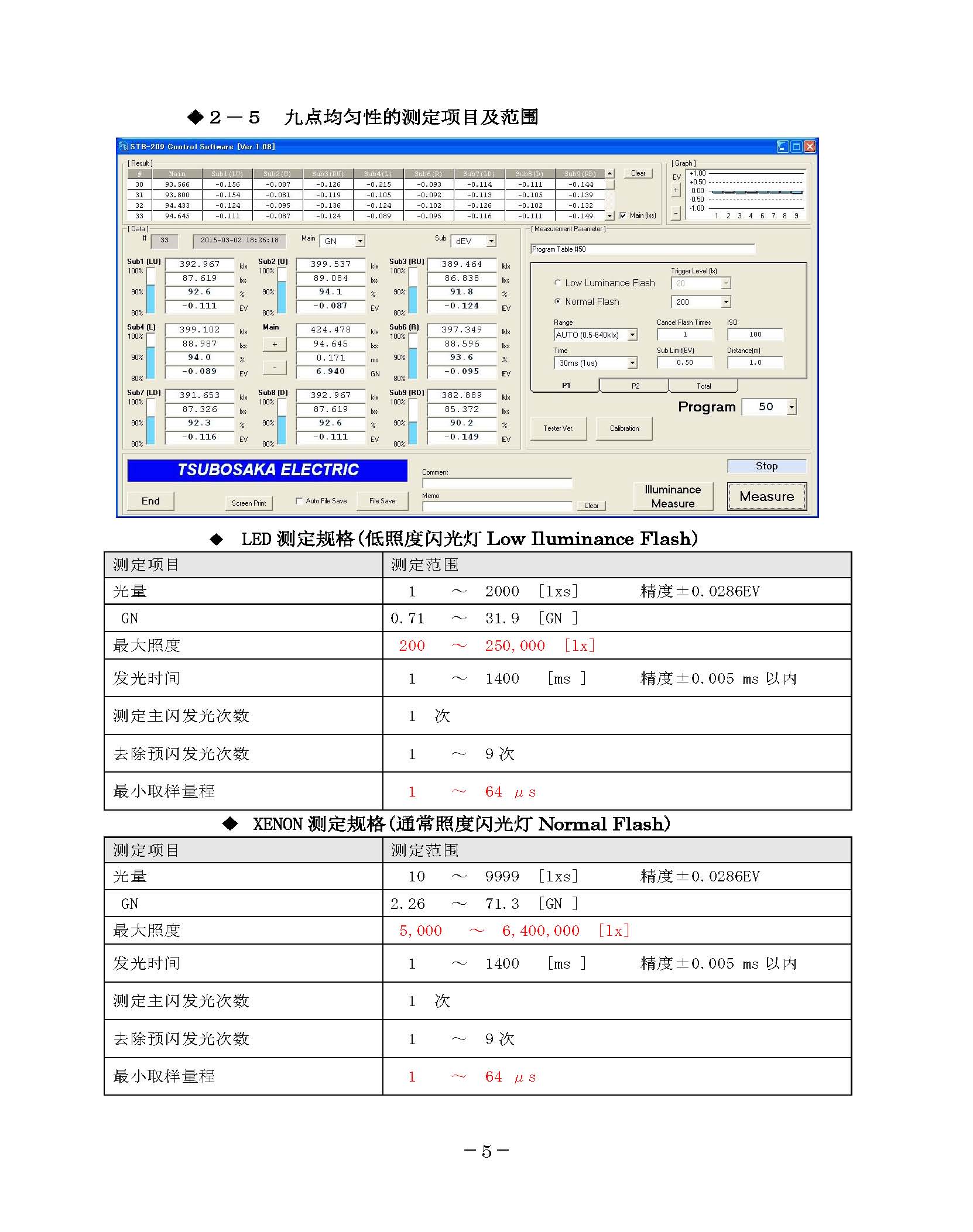Image resolution: width=973 pixels, height=1232 pixels.
Task: Click the Distance(m) input field
Action: [755, 362]
